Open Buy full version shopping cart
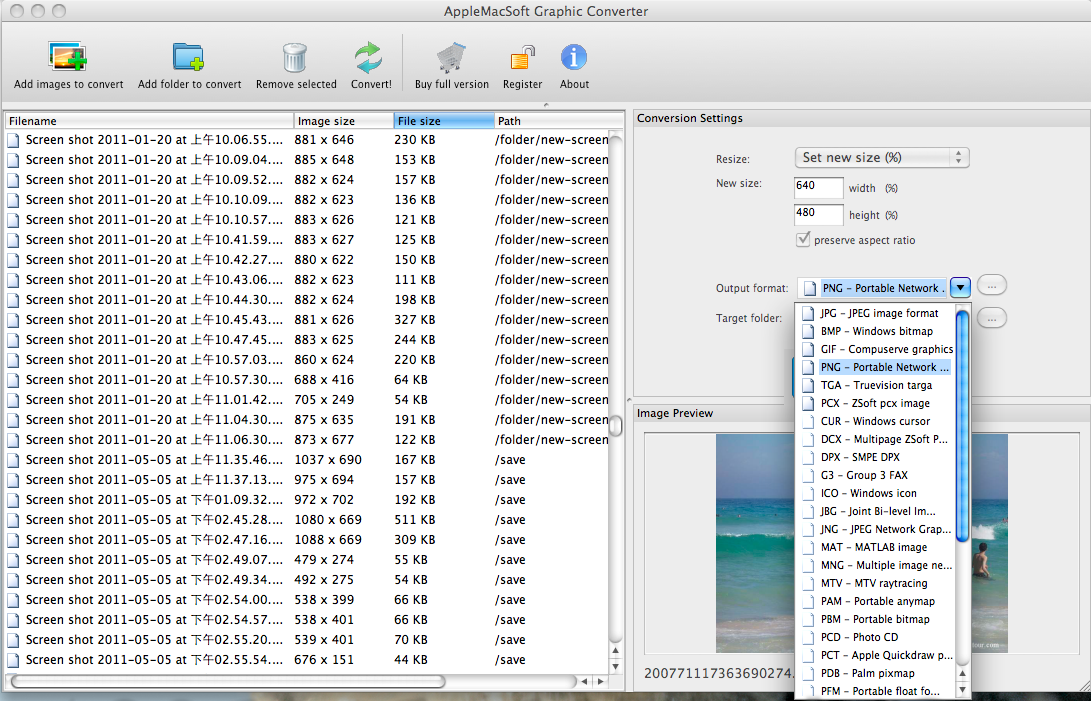Image resolution: width=1091 pixels, height=701 pixels. pos(451,58)
